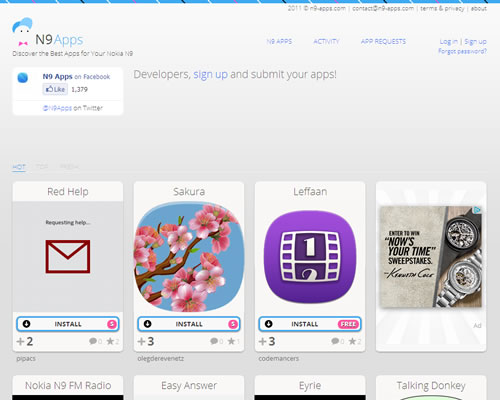Select the FRESH tab

pos(69,167)
